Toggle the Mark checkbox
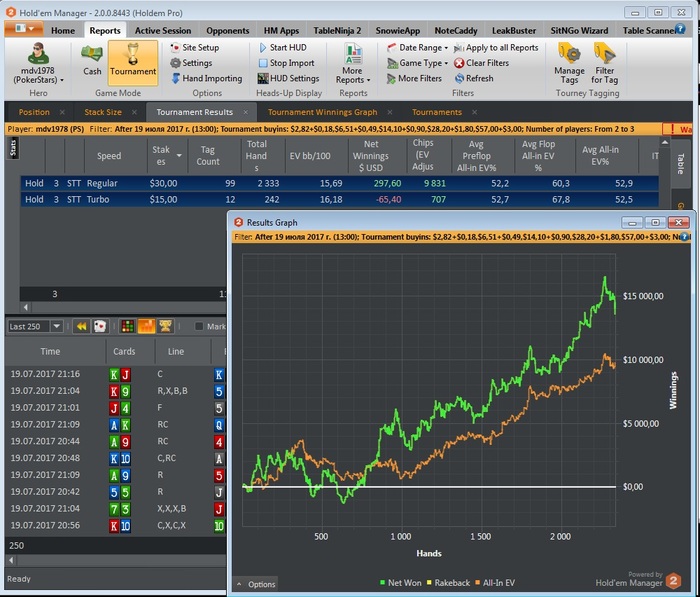 tap(199, 326)
